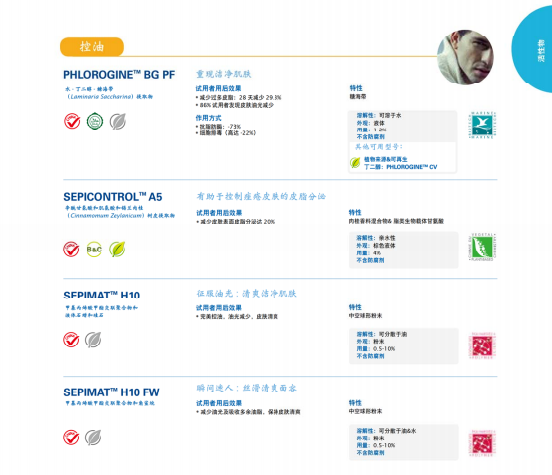
Task: Click the green leaf icon under SEPICONTROL A5
Action: point(117,249)
